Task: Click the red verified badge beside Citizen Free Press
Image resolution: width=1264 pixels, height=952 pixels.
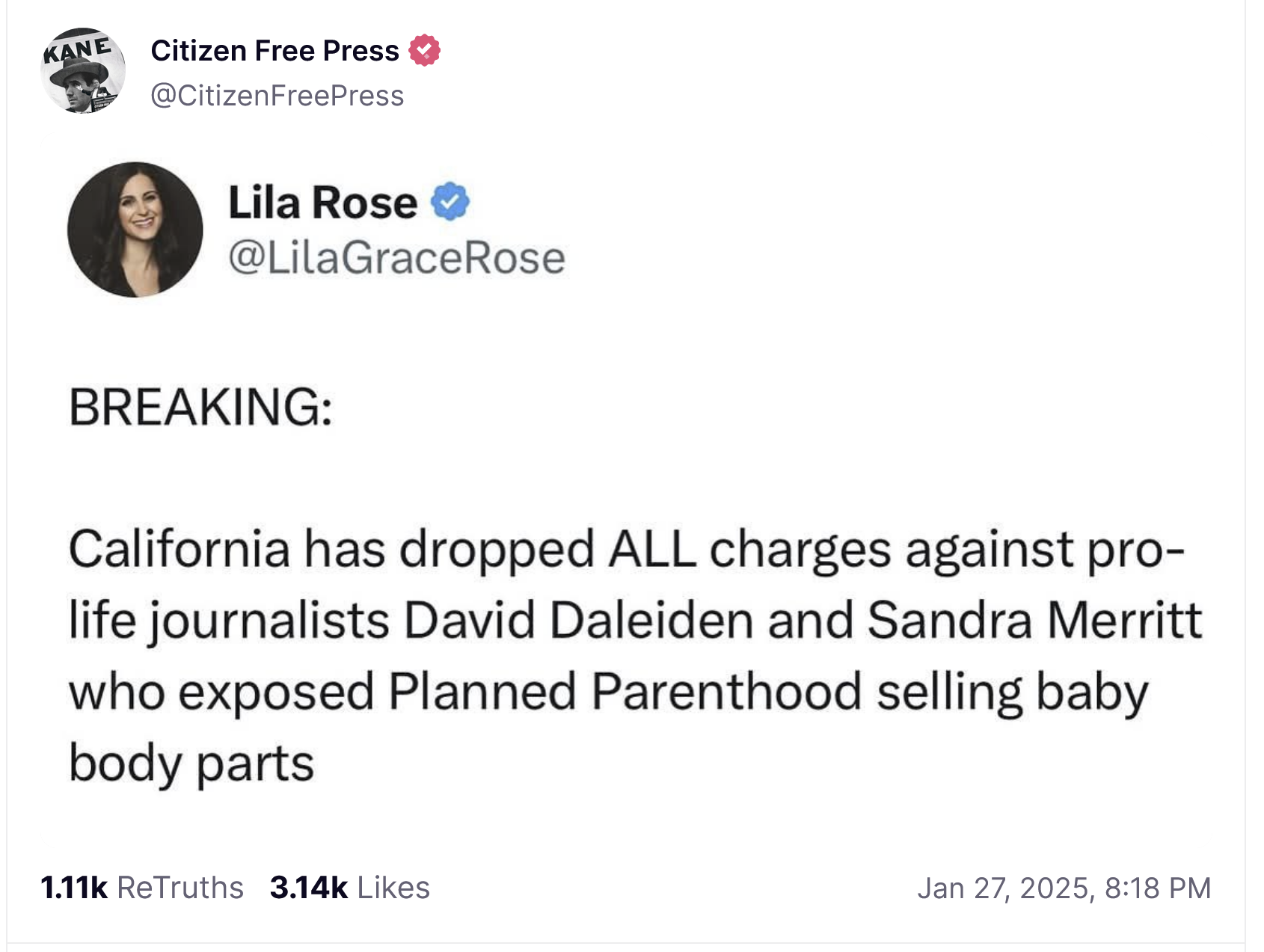Action: click(x=424, y=51)
